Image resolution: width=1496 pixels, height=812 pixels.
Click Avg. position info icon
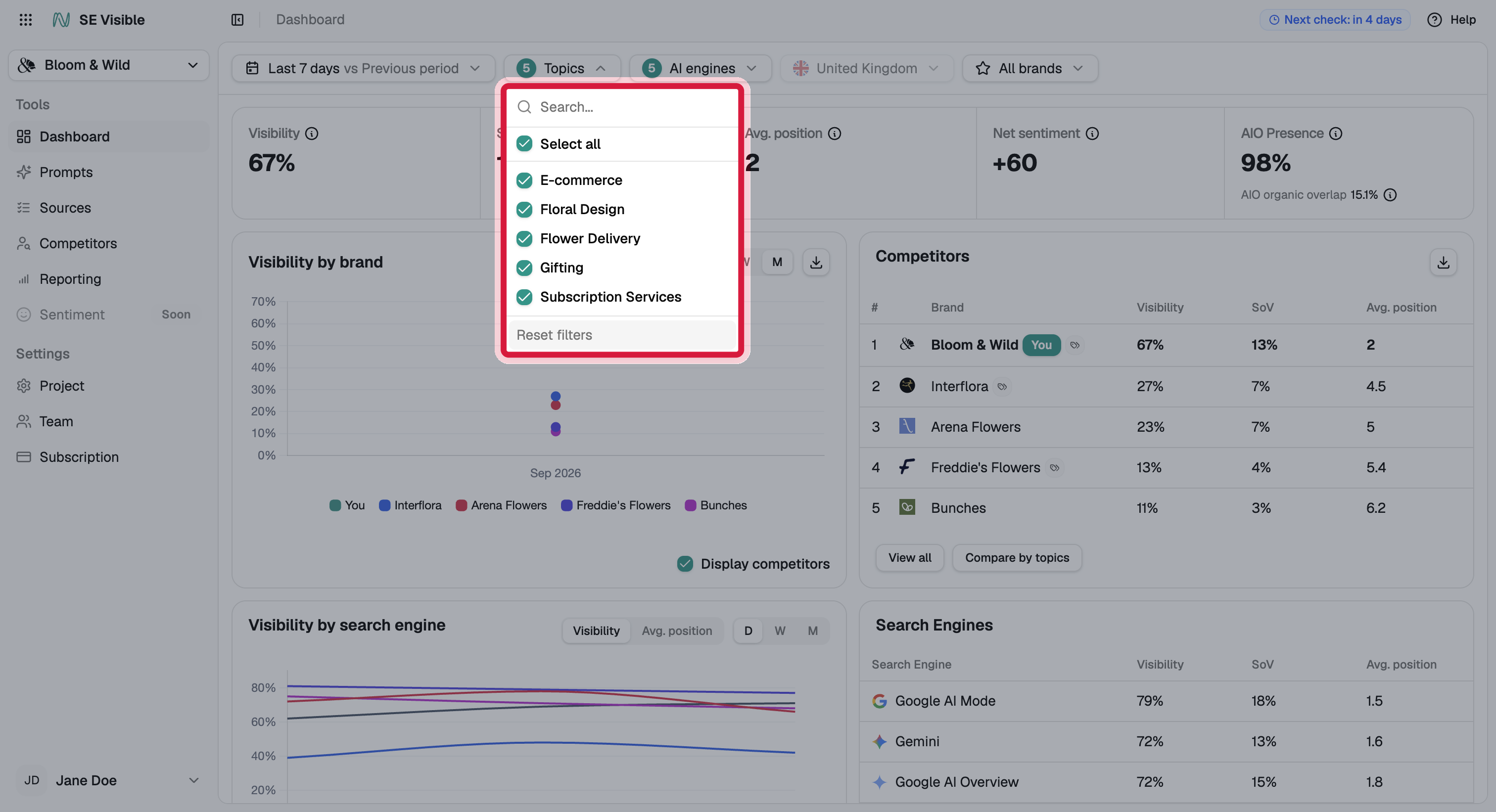click(835, 134)
